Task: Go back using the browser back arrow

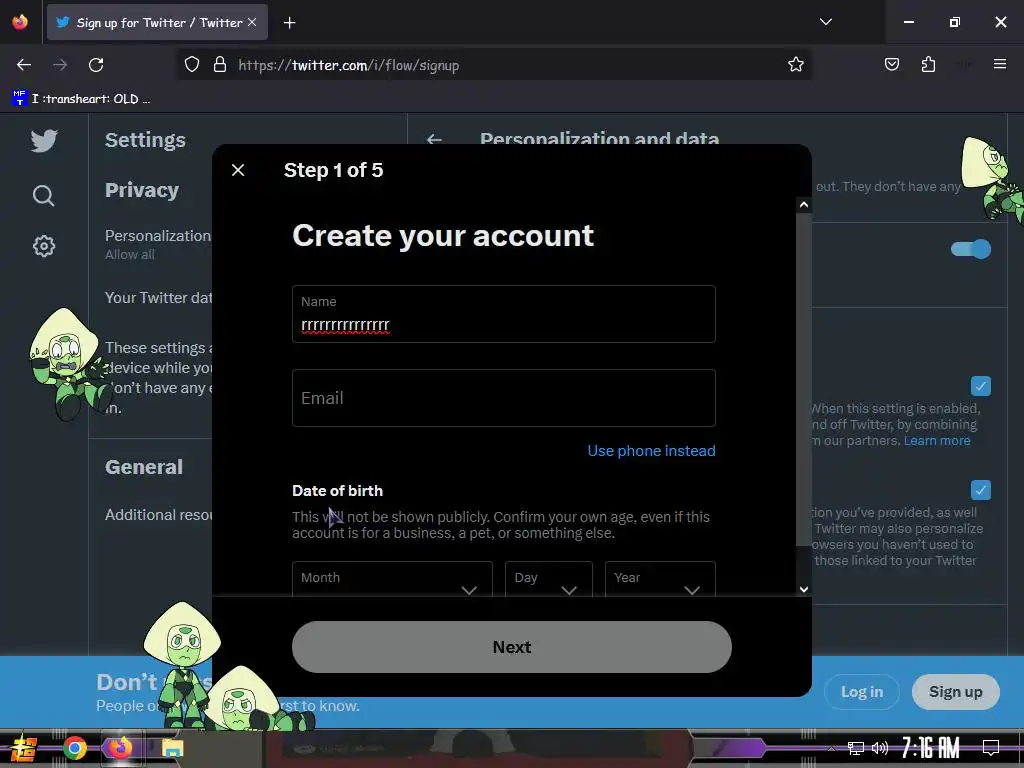Action: (x=24, y=65)
